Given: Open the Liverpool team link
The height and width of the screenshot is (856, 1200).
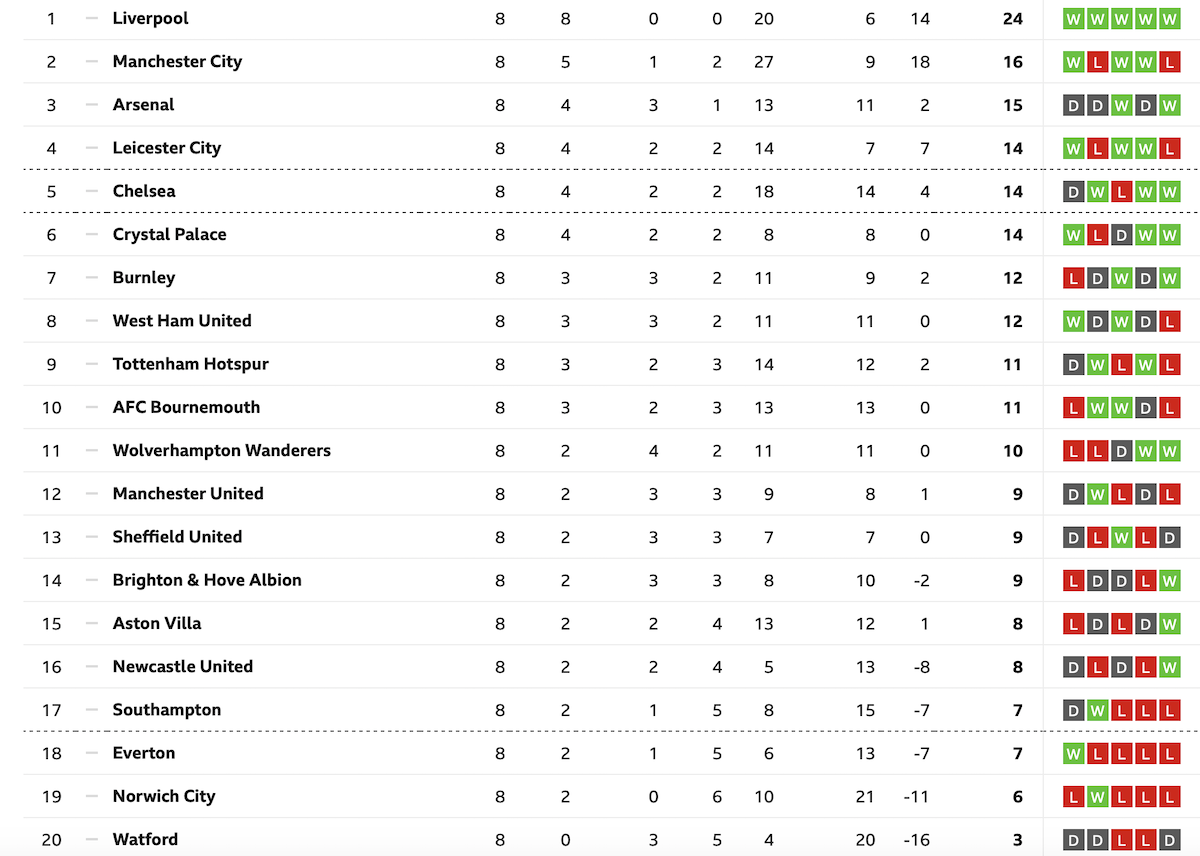Looking at the screenshot, I should click(x=150, y=18).
